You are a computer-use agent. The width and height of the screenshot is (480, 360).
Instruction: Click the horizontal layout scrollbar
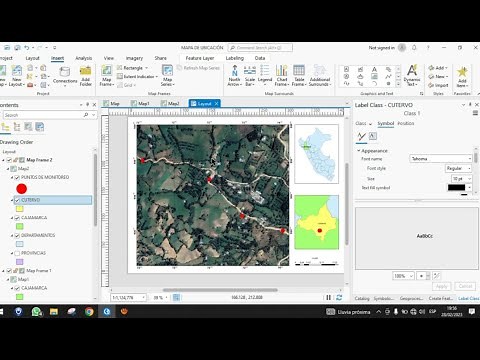click(x=220, y=290)
